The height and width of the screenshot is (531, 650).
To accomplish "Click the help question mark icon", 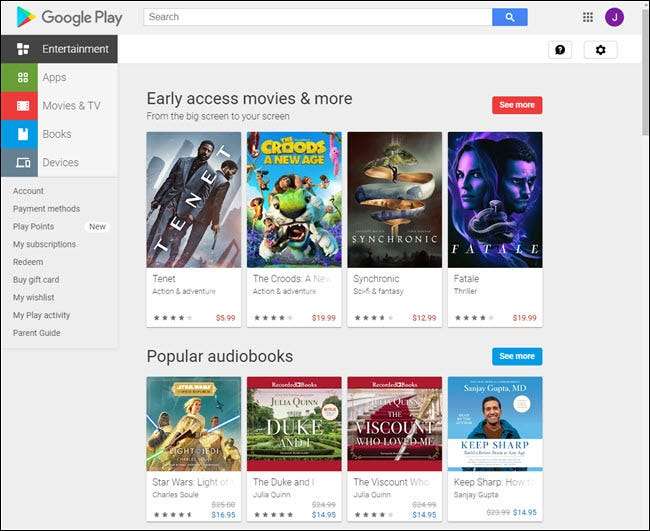I will click(560, 50).
